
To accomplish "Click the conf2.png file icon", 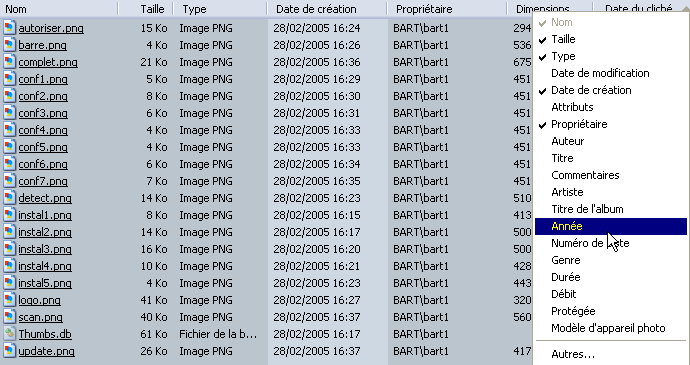I will tap(9, 96).
